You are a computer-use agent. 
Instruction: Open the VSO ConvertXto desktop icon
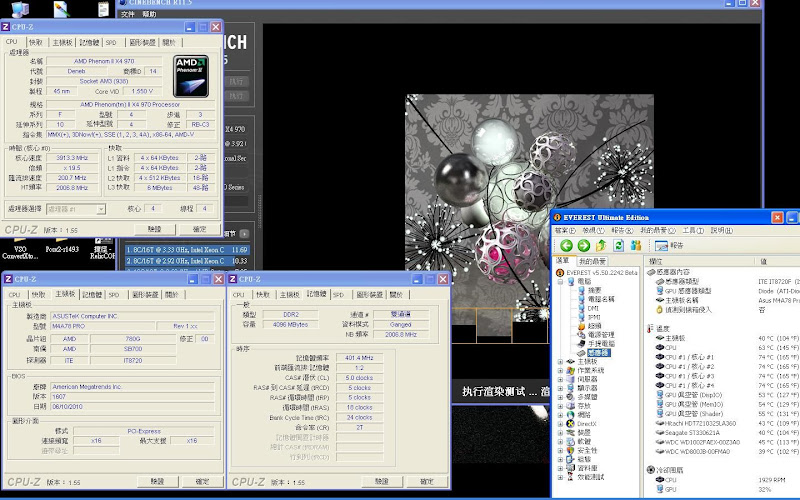pyautogui.click(x=20, y=248)
